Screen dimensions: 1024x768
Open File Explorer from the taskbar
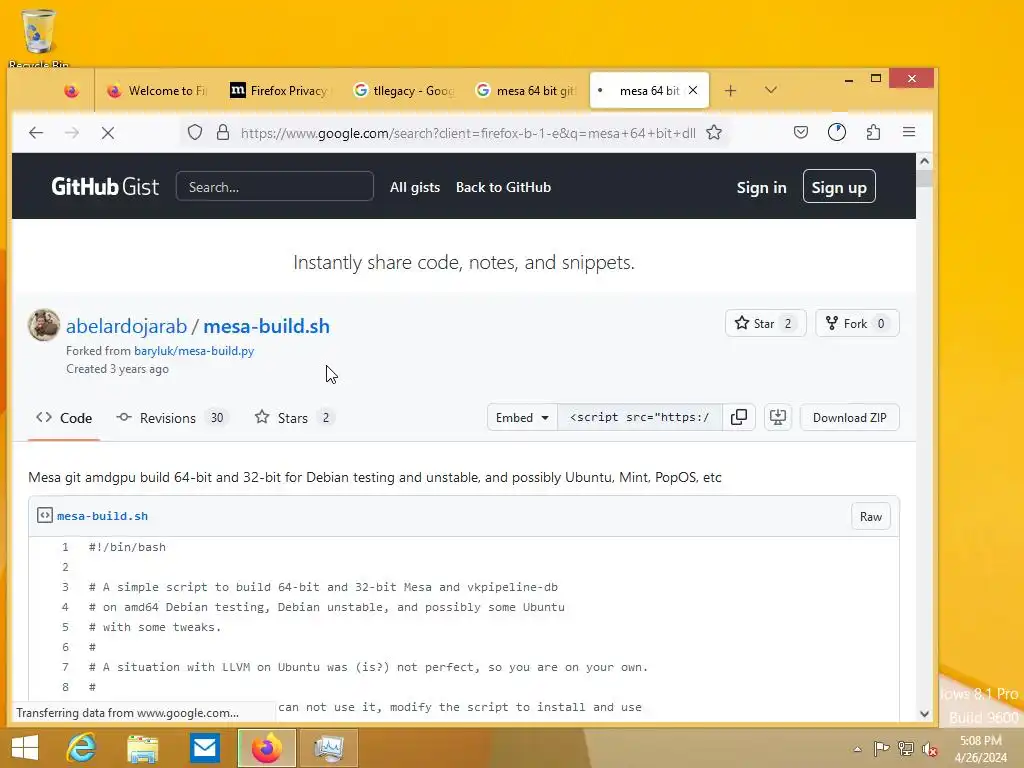tap(142, 748)
